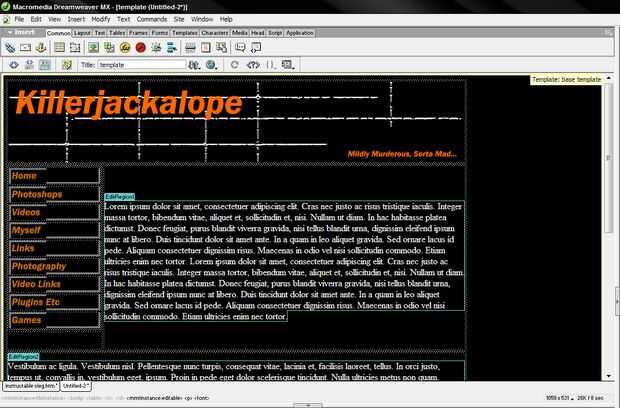Switch to the first .htm document tab
The height and width of the screenshot is (408, 620).
point(31,386)
